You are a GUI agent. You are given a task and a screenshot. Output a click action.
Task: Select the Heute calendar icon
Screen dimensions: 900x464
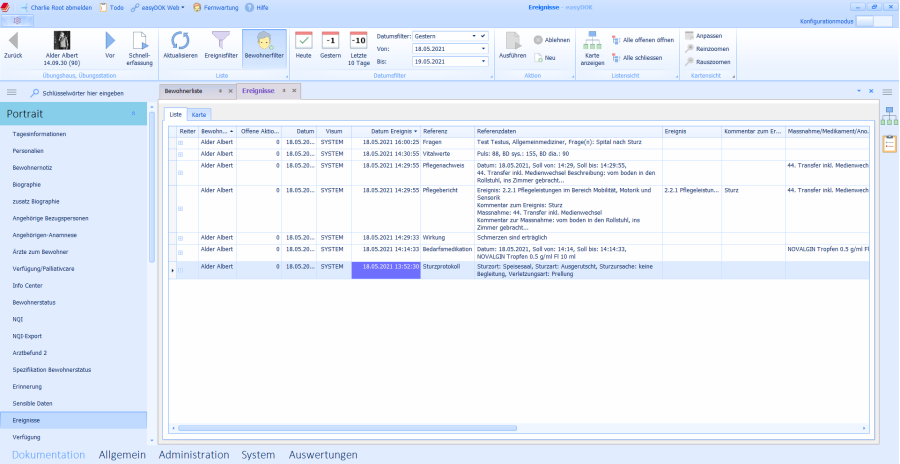tap(304, 41)
